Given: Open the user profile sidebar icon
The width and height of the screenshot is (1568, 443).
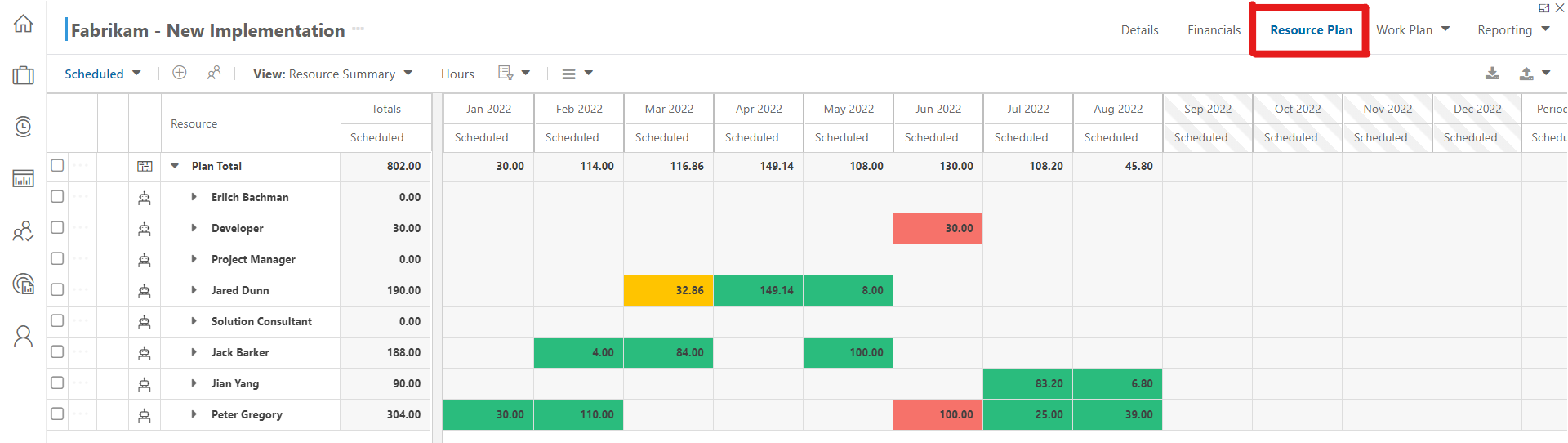Looking at the screenshot, I should click(24, 336).
